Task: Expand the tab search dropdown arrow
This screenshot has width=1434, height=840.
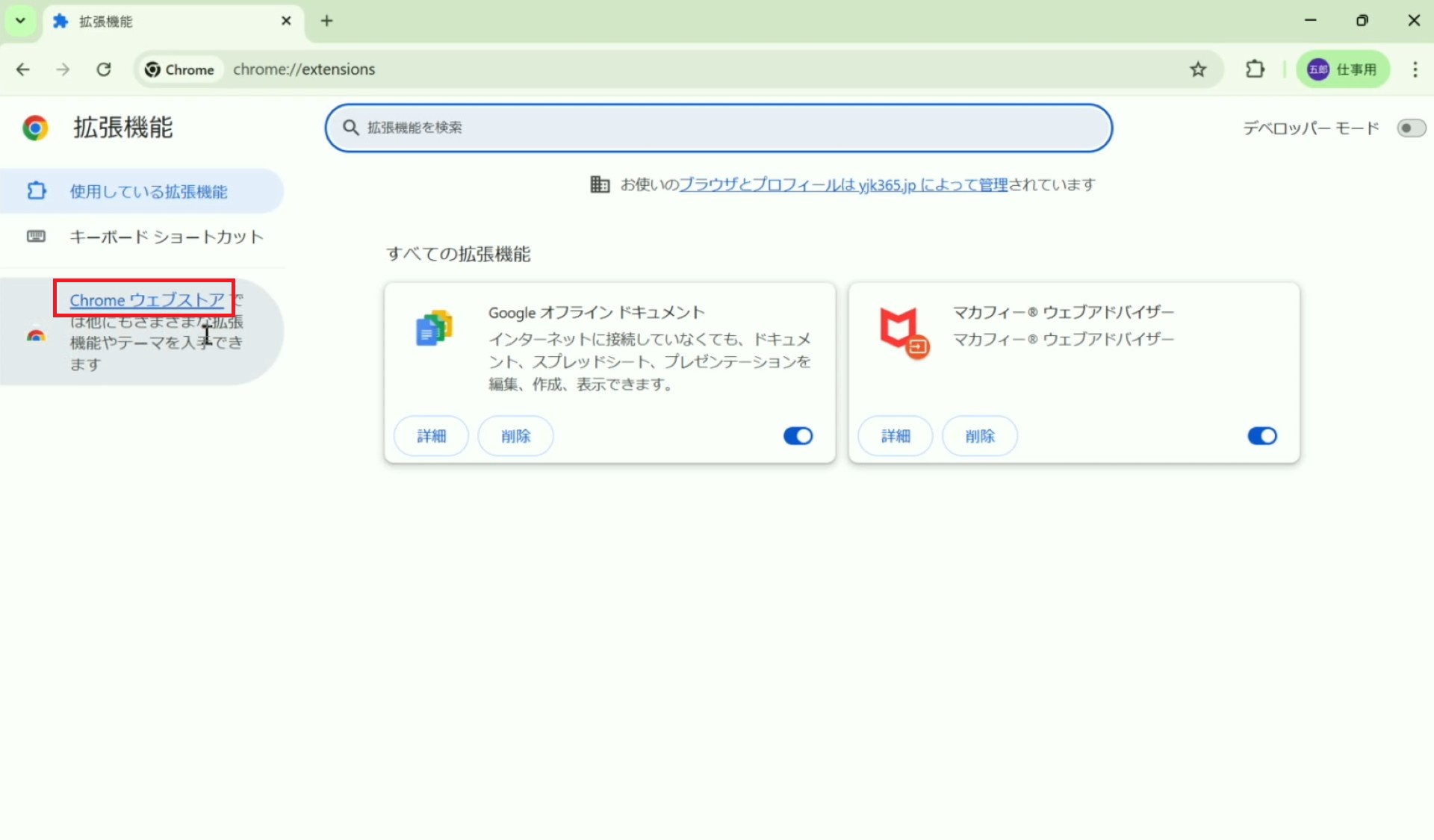Action: tap(20, 21)
